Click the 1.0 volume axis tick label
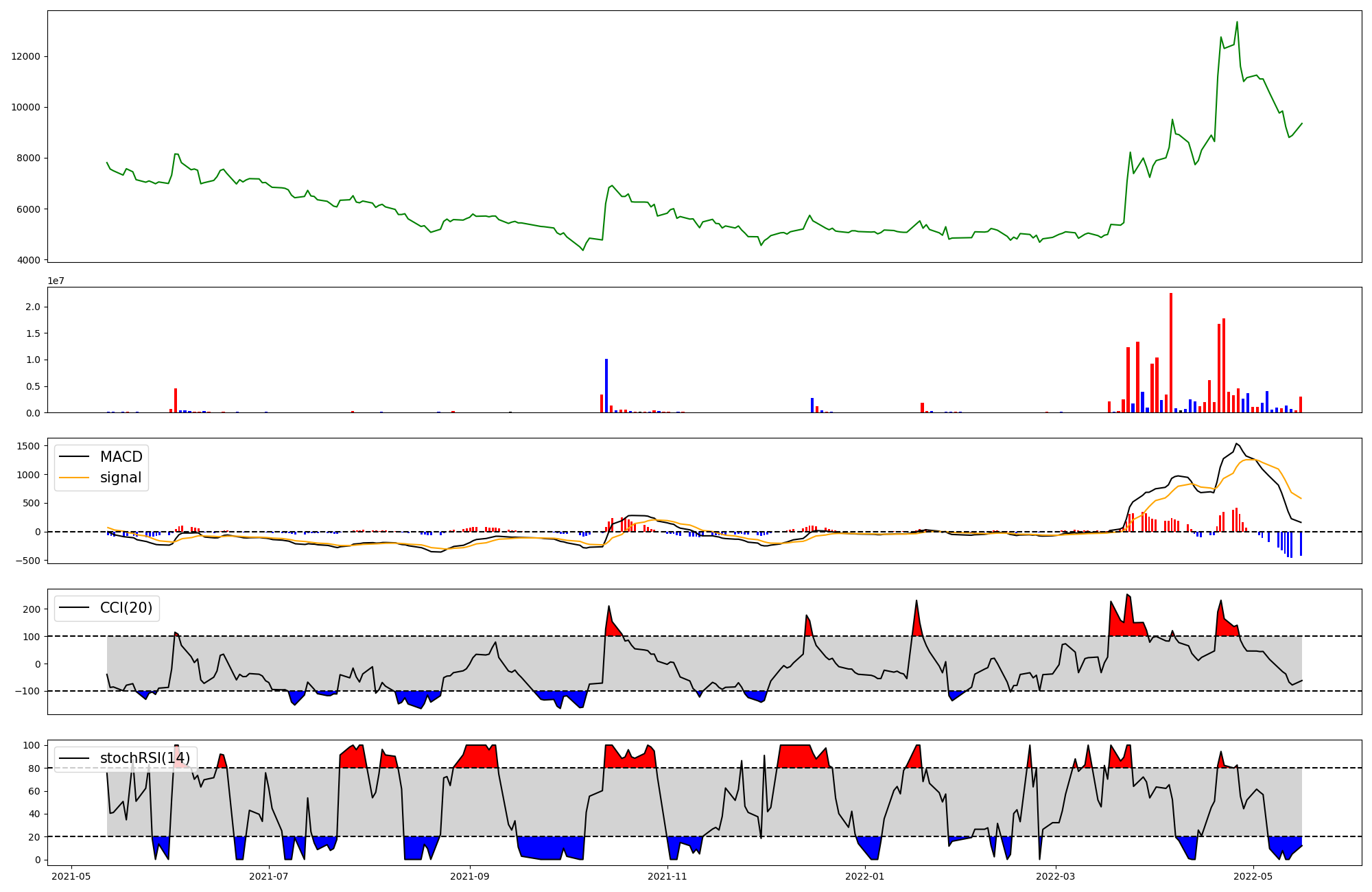The width and height of the screenshot is (1372, 892). tap(34, 360)
